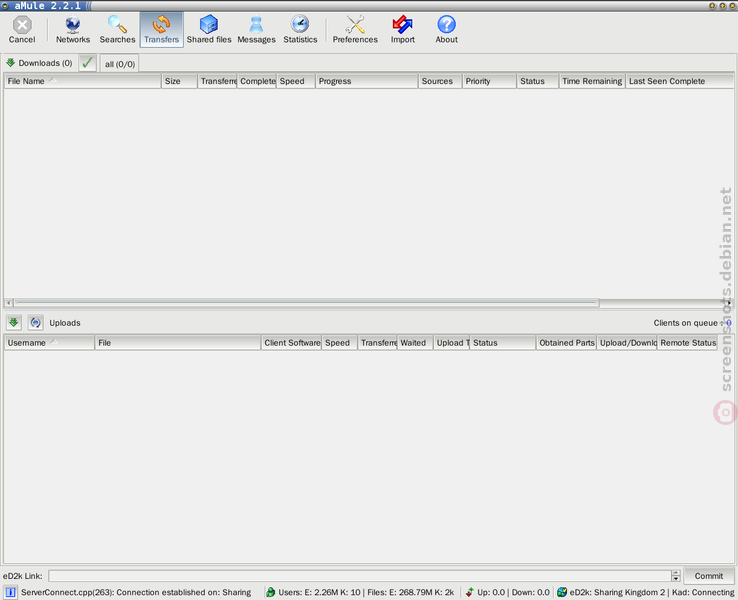Click the green Downloads arrow icon
Screen dimensions: 738x600
[10, 63]
